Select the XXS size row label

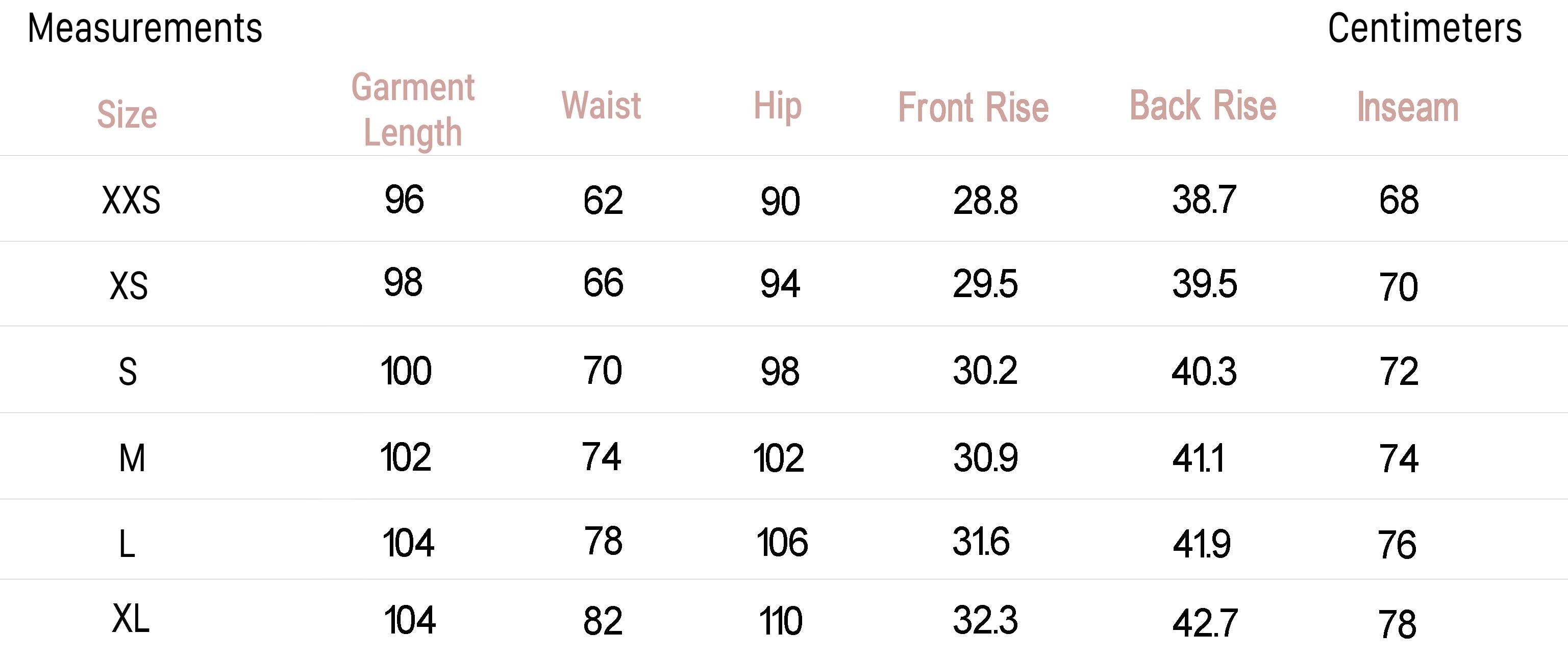131,200
